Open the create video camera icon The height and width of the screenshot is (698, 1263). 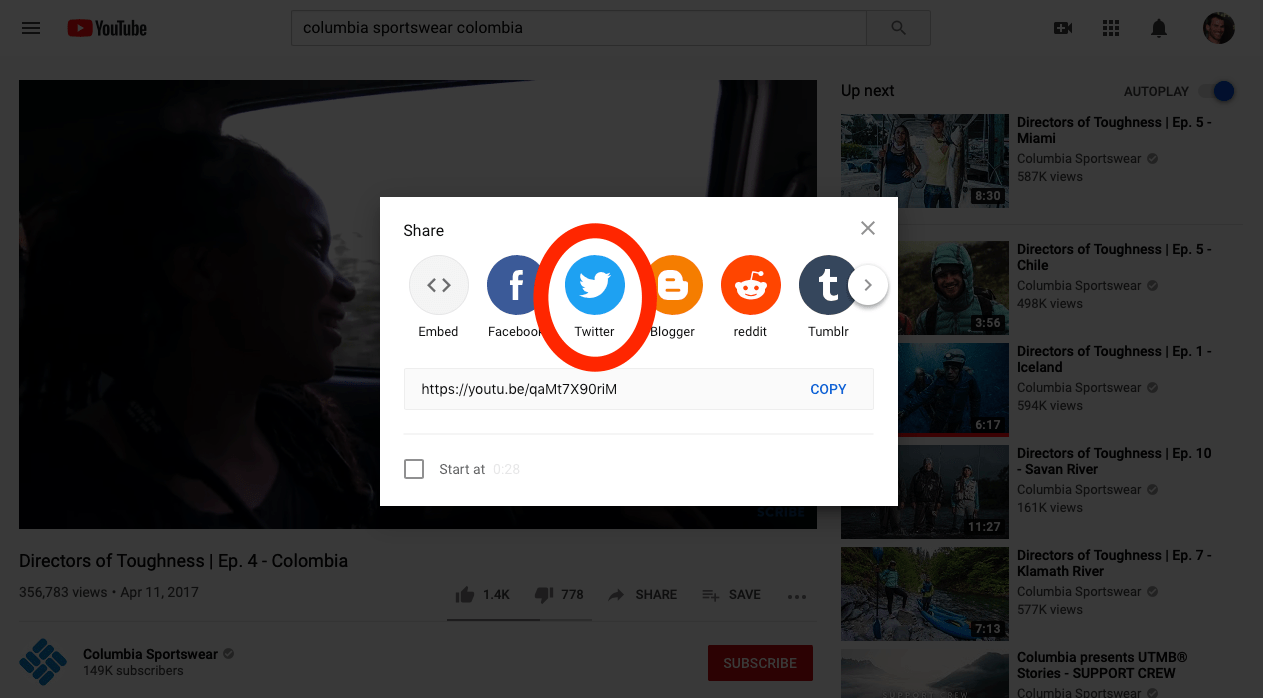click(x=1063, y=28)
